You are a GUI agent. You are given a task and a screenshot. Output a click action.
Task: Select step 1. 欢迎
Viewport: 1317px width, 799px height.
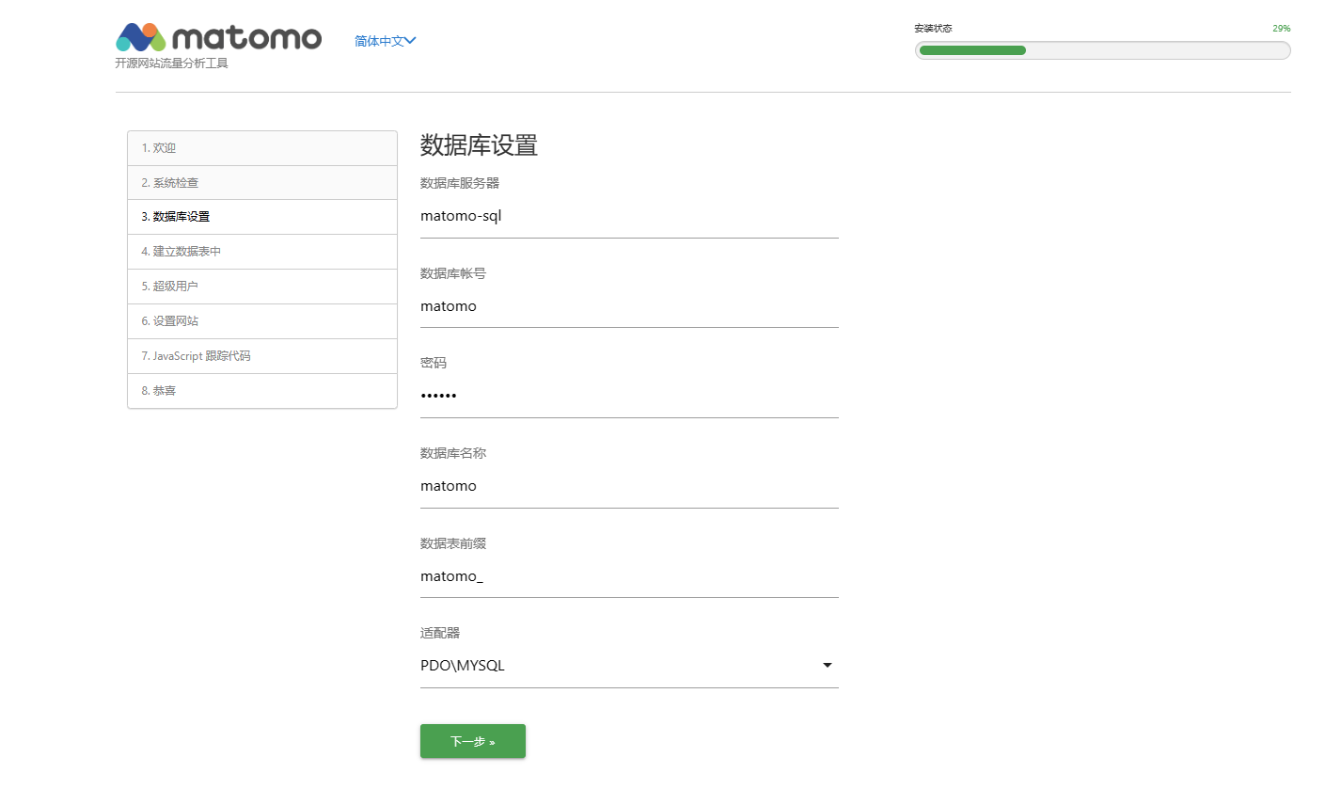262,148
